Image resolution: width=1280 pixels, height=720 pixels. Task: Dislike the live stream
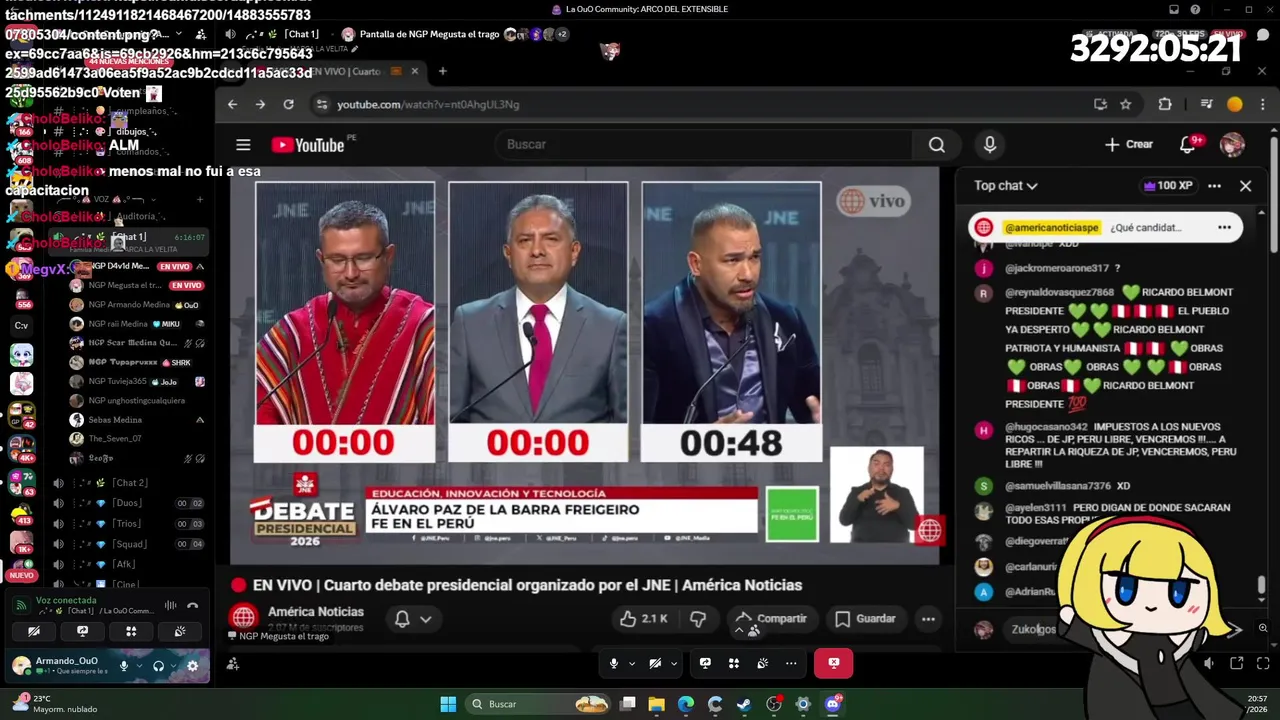click(698, 619)
